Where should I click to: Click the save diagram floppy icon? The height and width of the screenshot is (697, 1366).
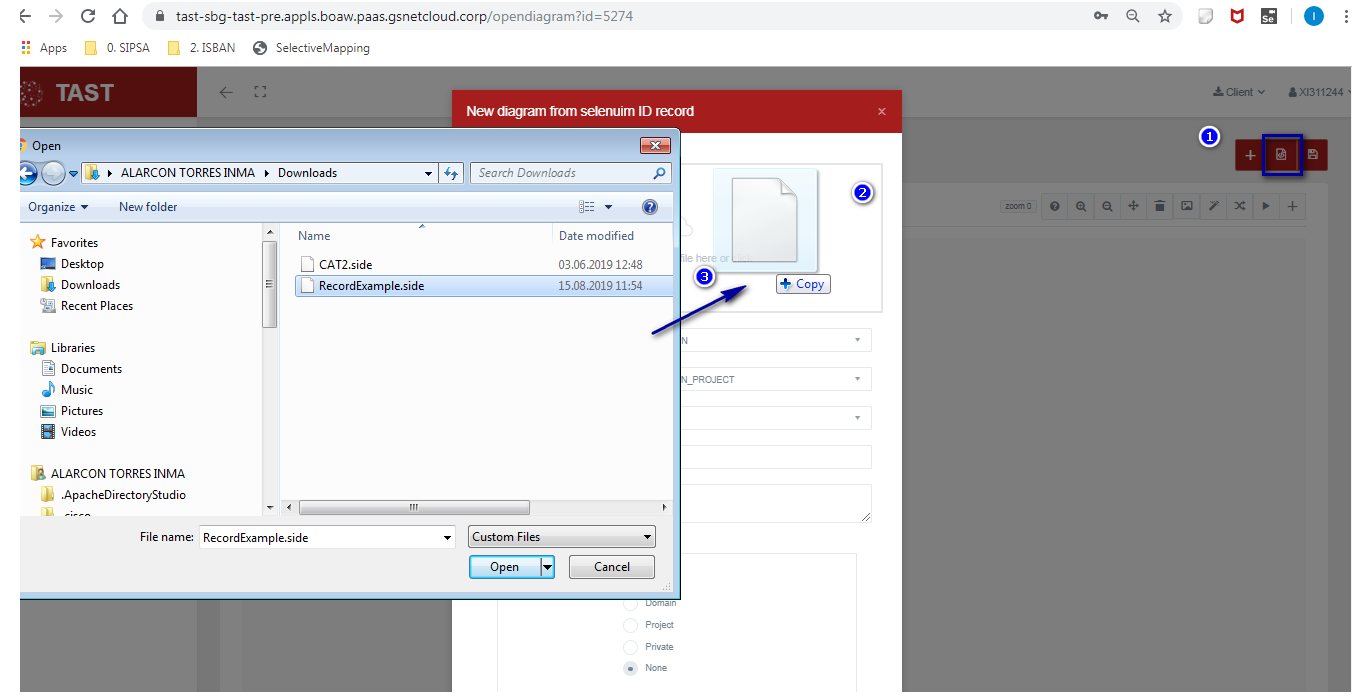tap(1312, 155)
